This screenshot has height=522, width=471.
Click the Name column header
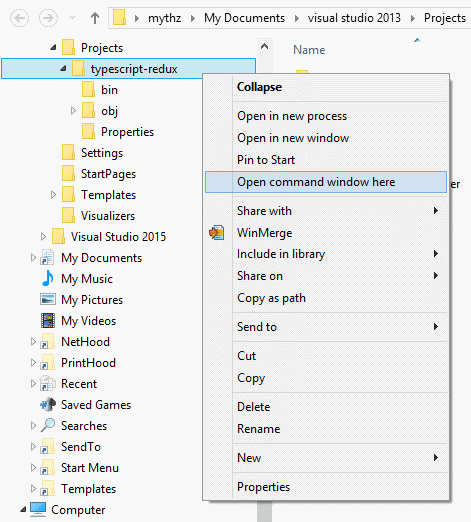309,50
